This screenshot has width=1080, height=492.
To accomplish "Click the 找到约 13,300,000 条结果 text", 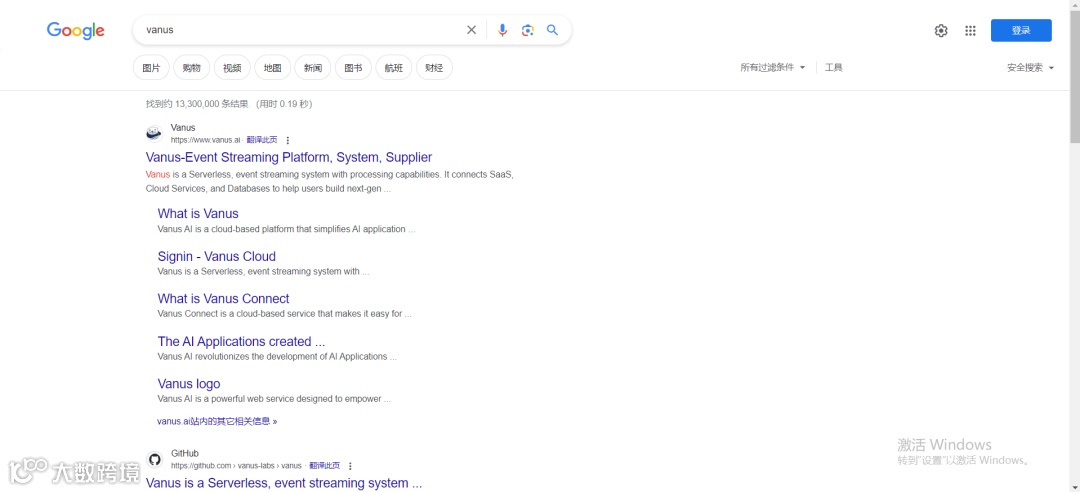I will click(197, 104).
